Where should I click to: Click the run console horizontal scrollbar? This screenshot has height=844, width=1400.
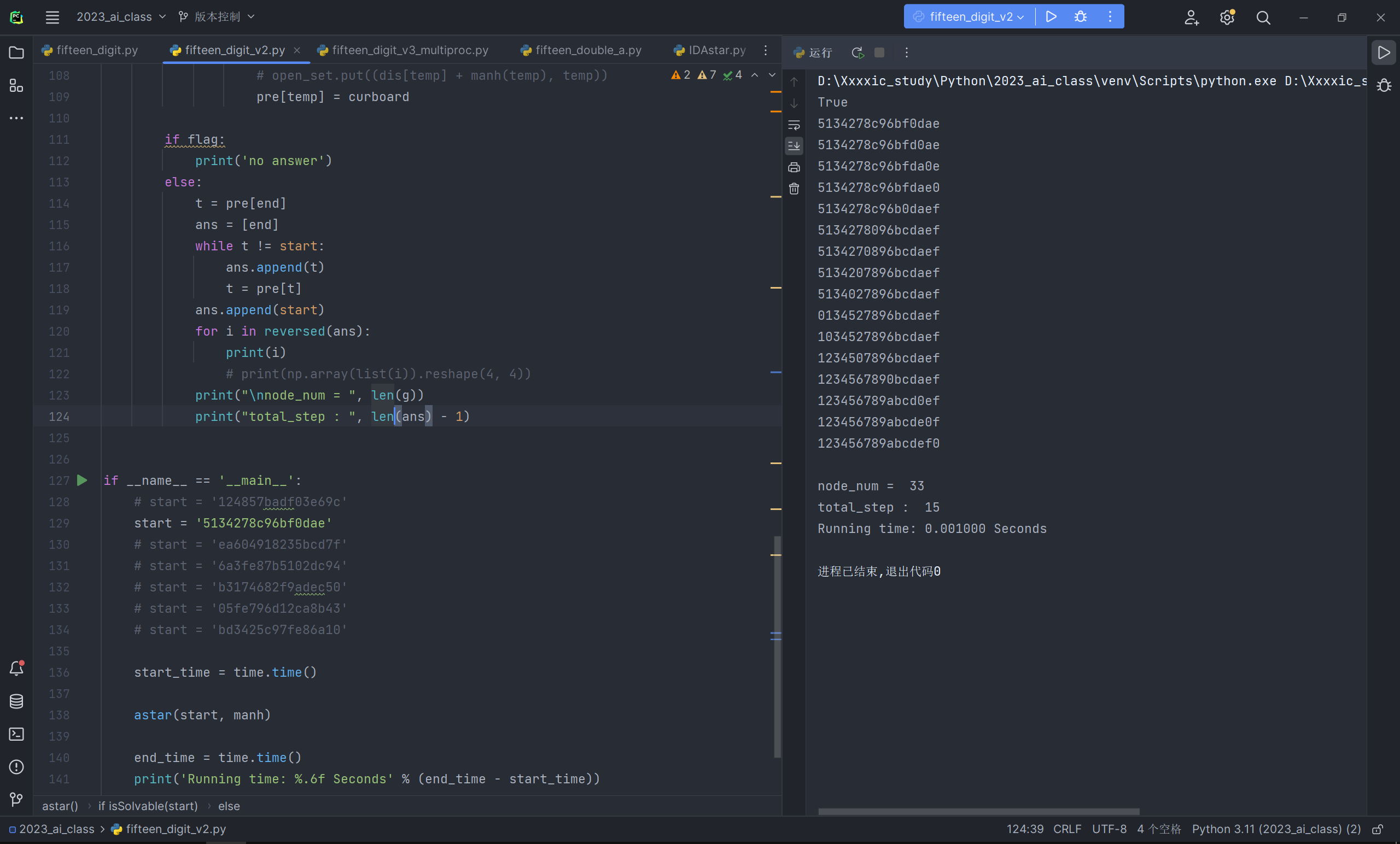pos(978,811)
